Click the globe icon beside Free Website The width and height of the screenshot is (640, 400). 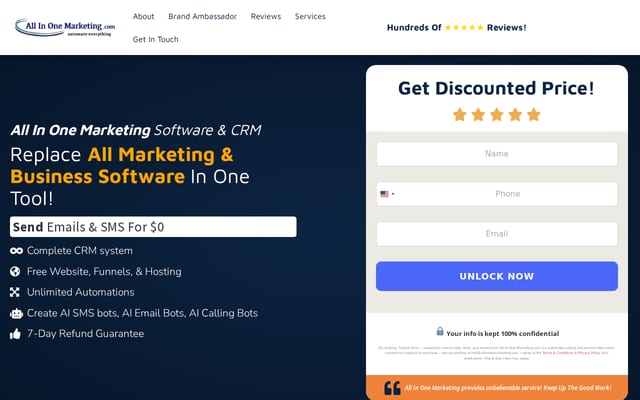15,271
